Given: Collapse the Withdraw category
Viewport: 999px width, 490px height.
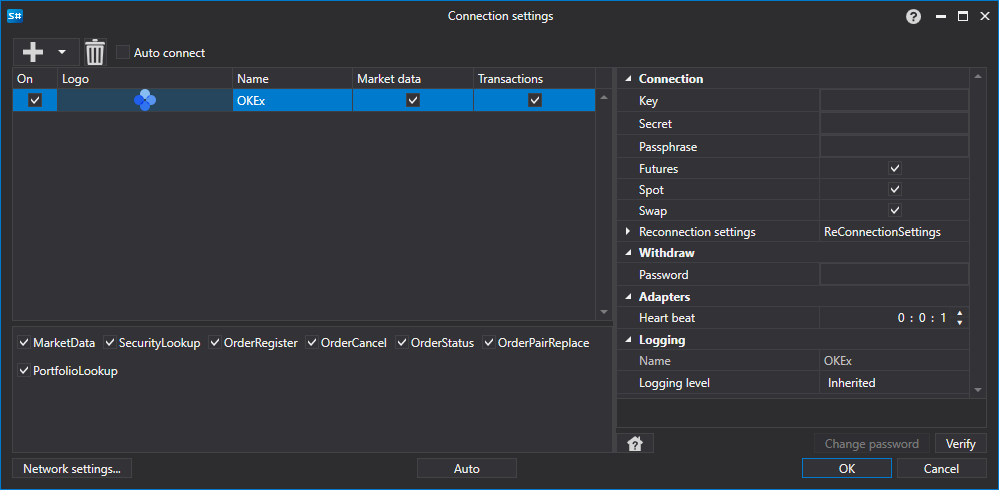Looking at the screenshot, I should pyautogui.click(x=628, y=253).
